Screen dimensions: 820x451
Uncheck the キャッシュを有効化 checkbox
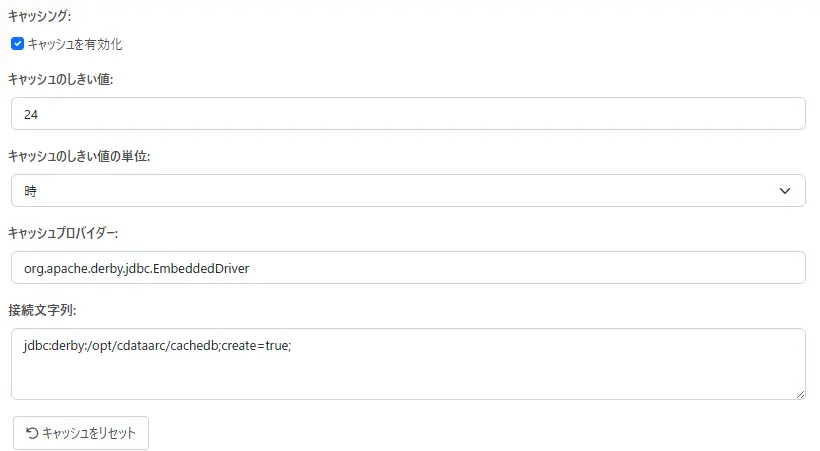coord(17,44)
